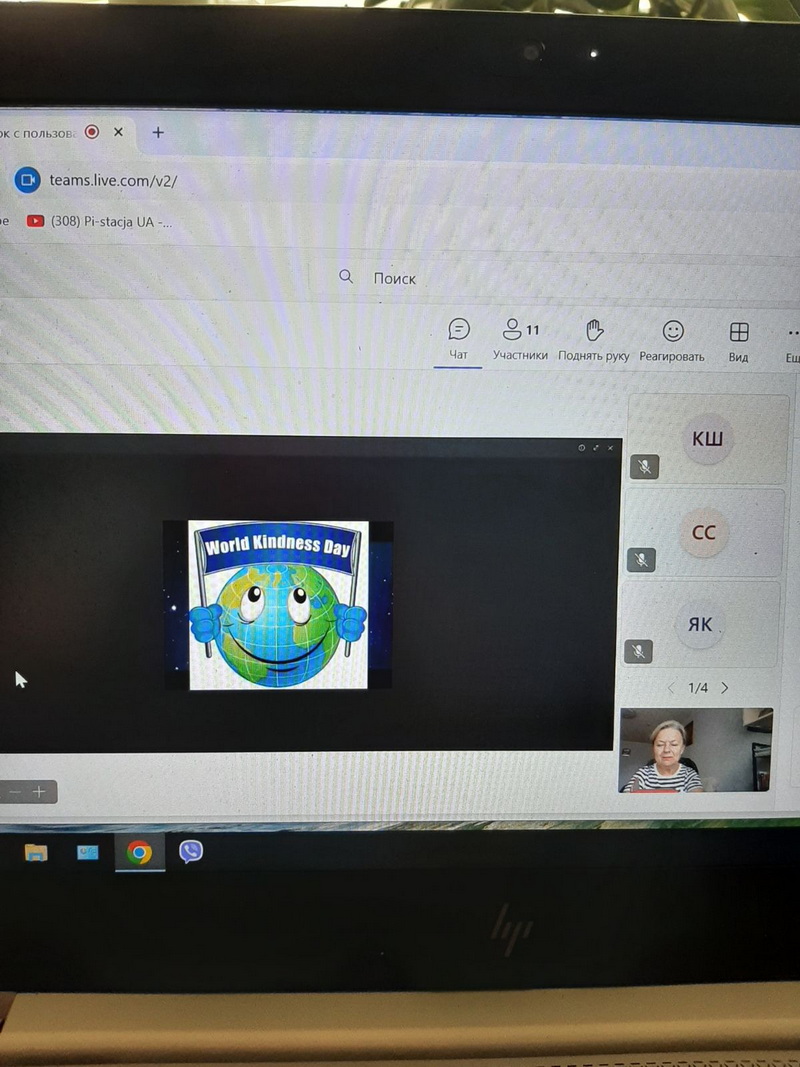Screen dimensions: 800x1067
Task: Open the Чат (Chat) panel
Action: pyautogui.click(x=458, y=339)
